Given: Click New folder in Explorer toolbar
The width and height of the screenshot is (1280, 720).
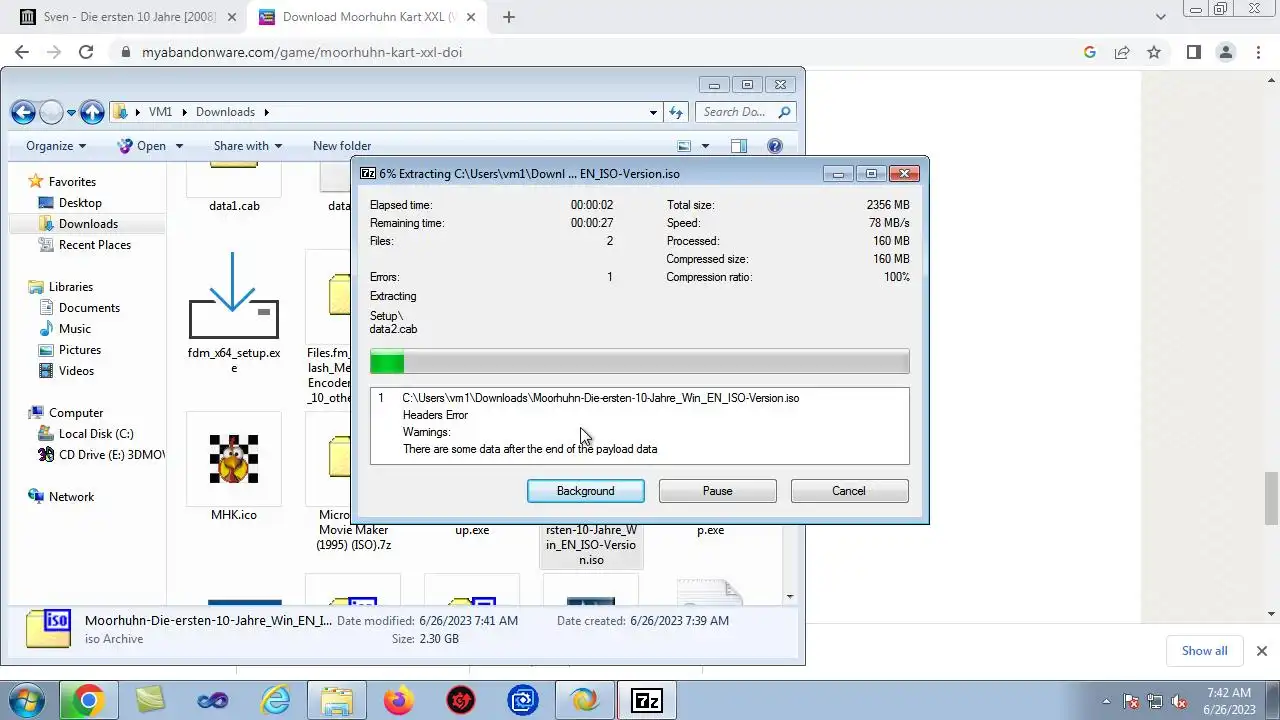Looking at the screenshot, I should 342,146.
